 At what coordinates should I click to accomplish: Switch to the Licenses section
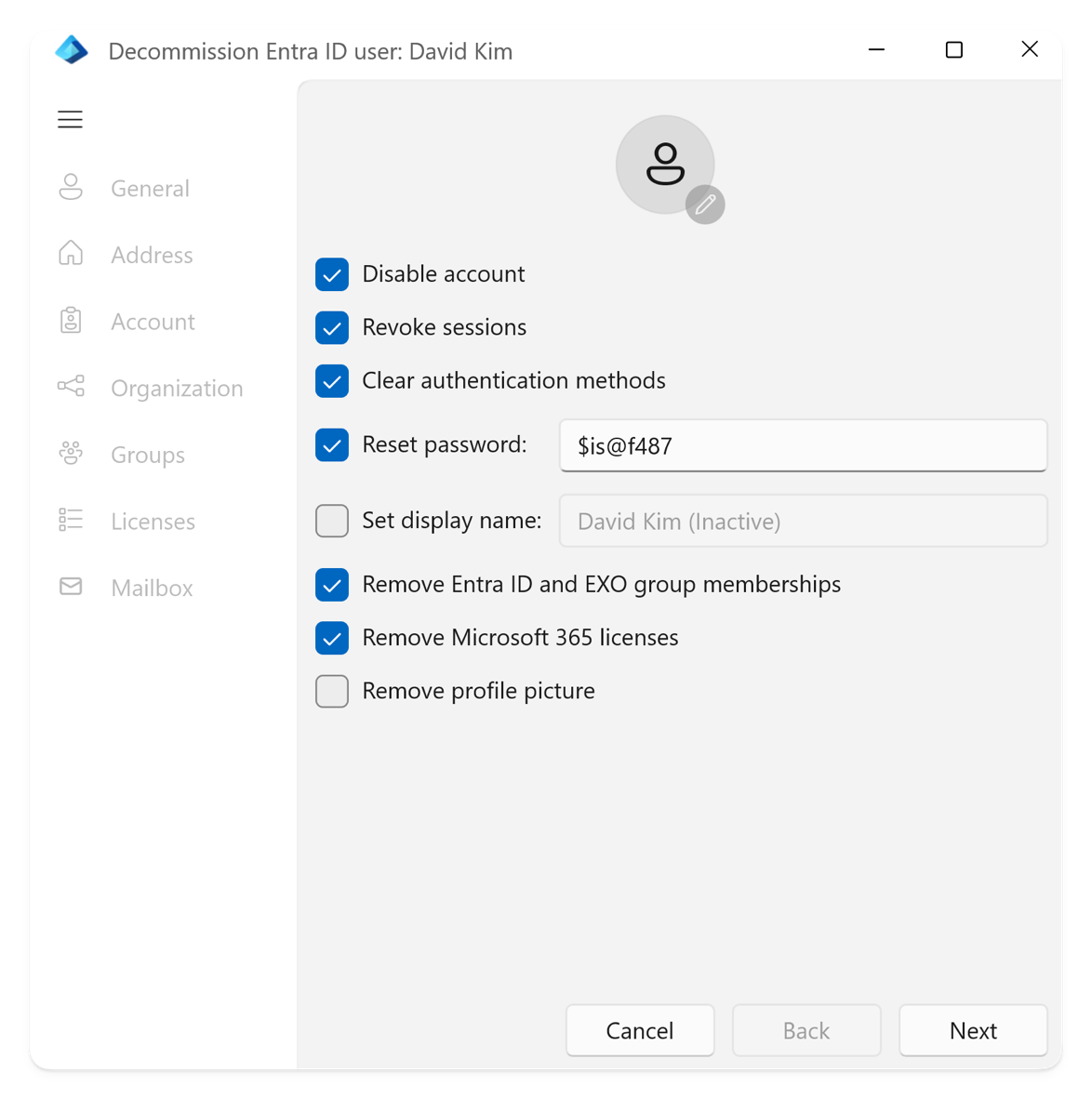(153, 522)
